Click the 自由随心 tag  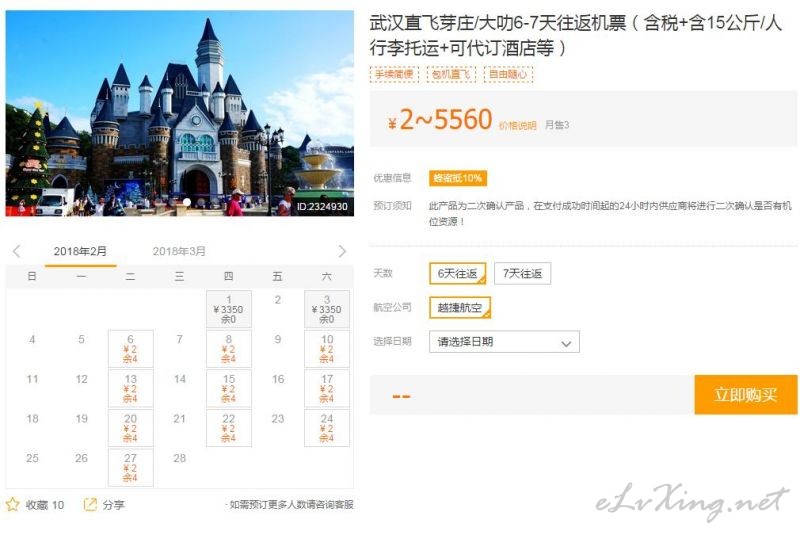coord(508,74)
